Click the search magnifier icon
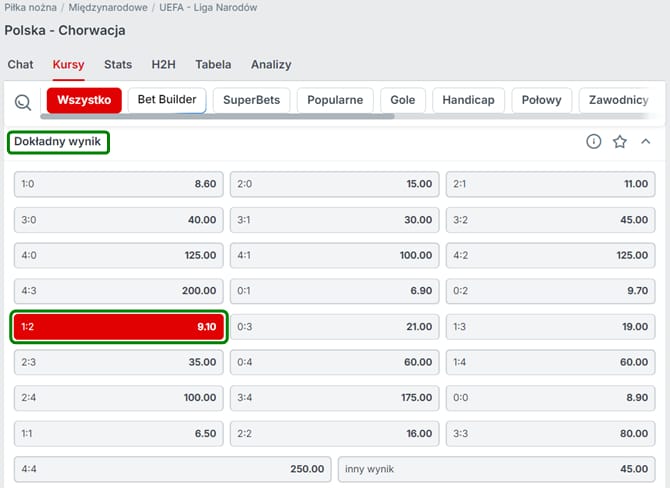670x488 pixels. (22, 101)
